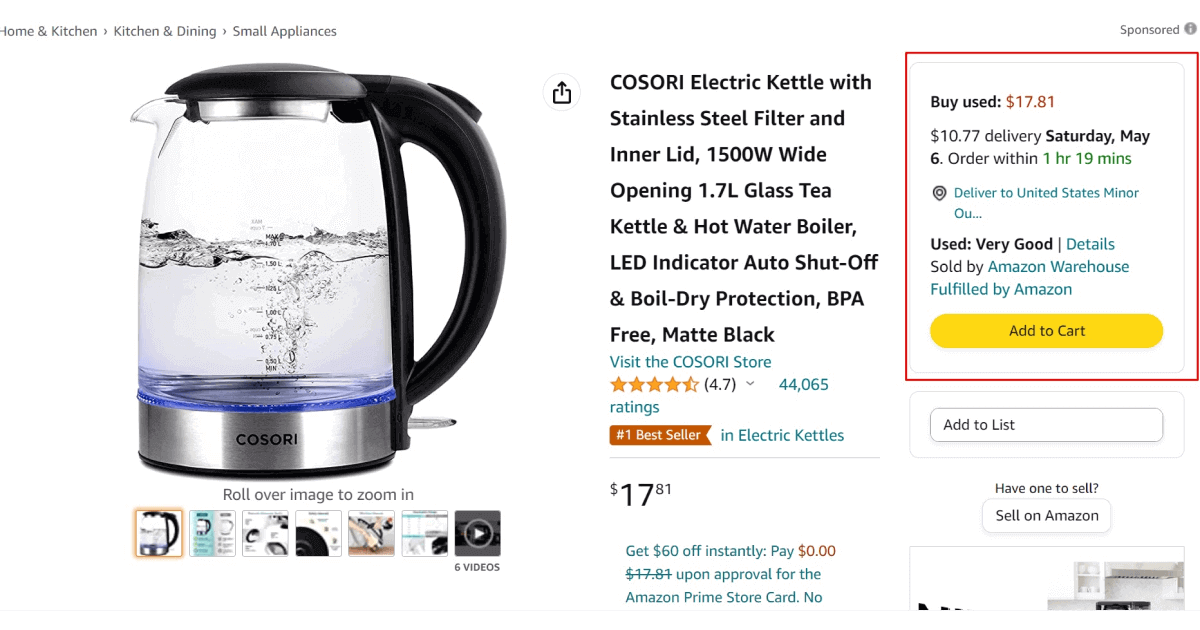The width and height of the screenshot is (1200, 630).
Task: Open the used condition Details link
Action: tap(1090, 244)
